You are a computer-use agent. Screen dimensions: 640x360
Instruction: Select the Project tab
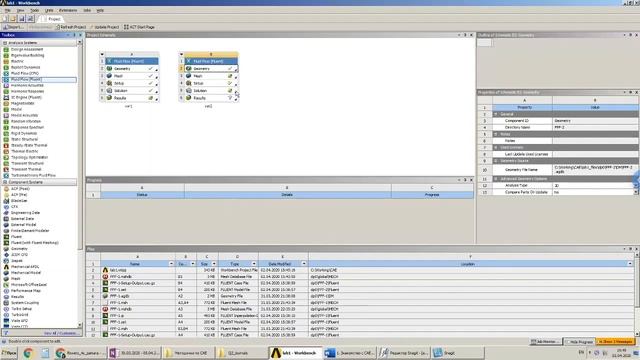[x=50, y=19]
